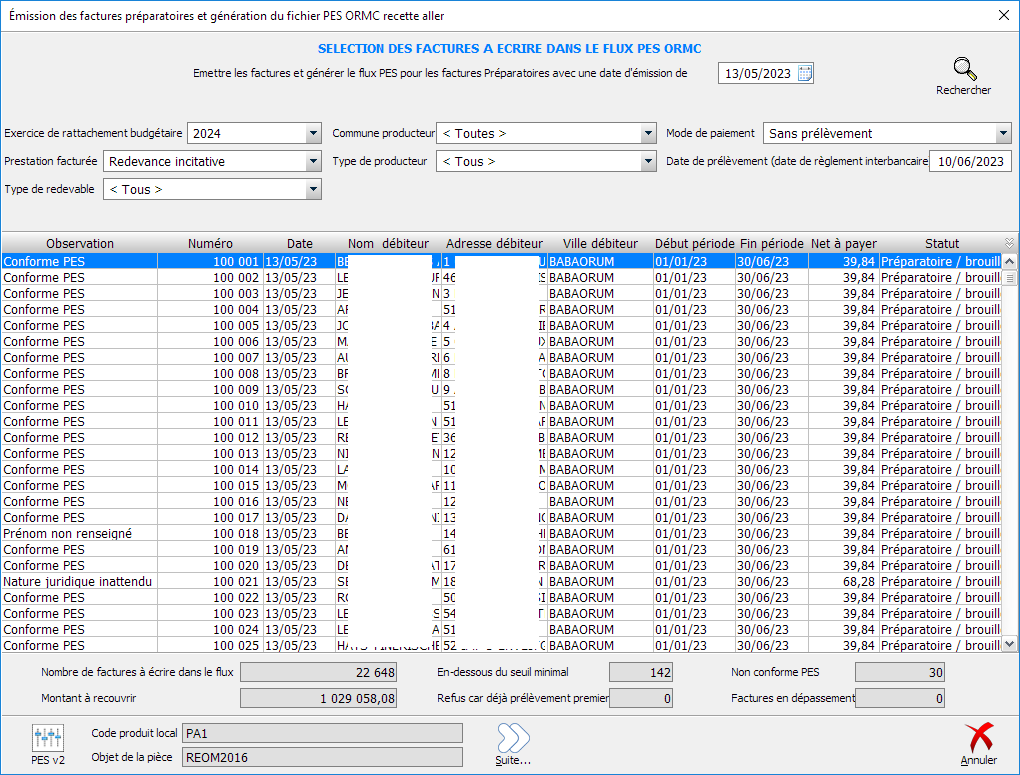This screenshot has height=775, width=1020.
Task: Open the Prestation facturée dropdown
Action: pos(313,162)
